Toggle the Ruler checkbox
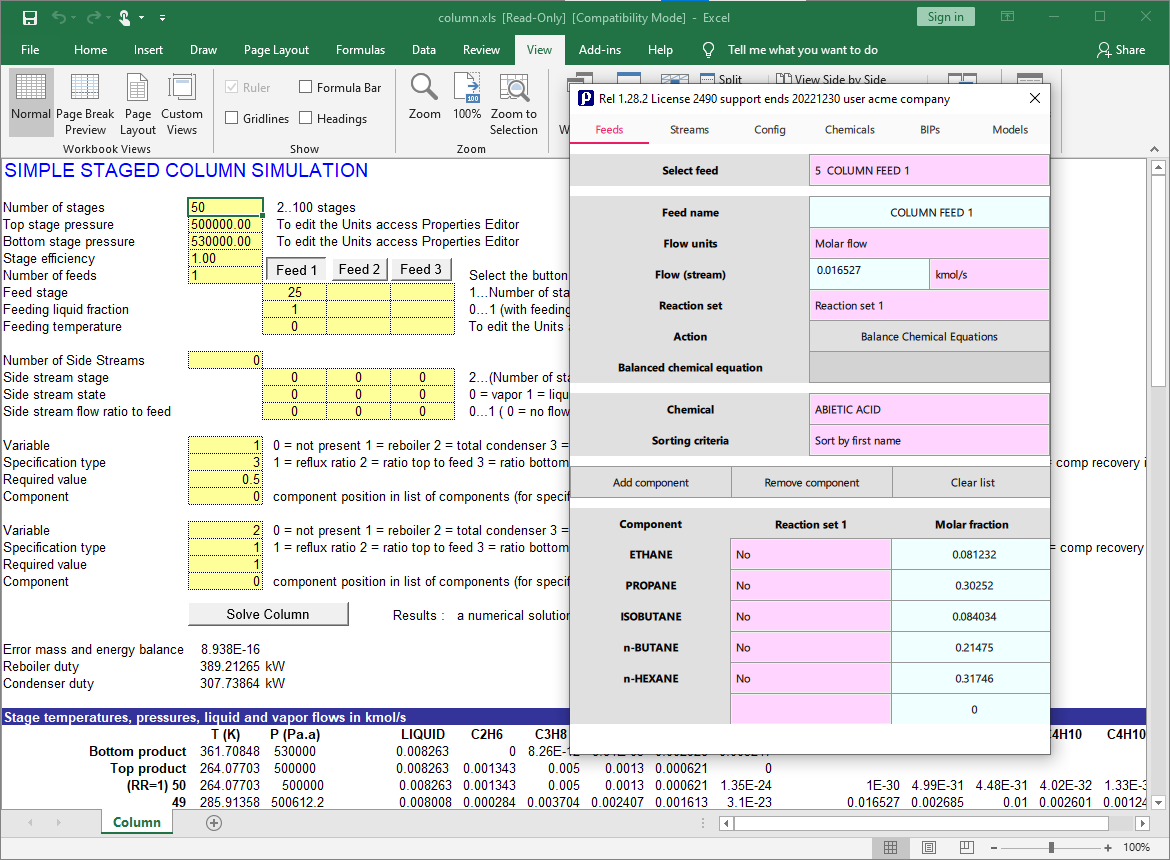The height and width of the screenshot is (860, 1170). (231, 87)
